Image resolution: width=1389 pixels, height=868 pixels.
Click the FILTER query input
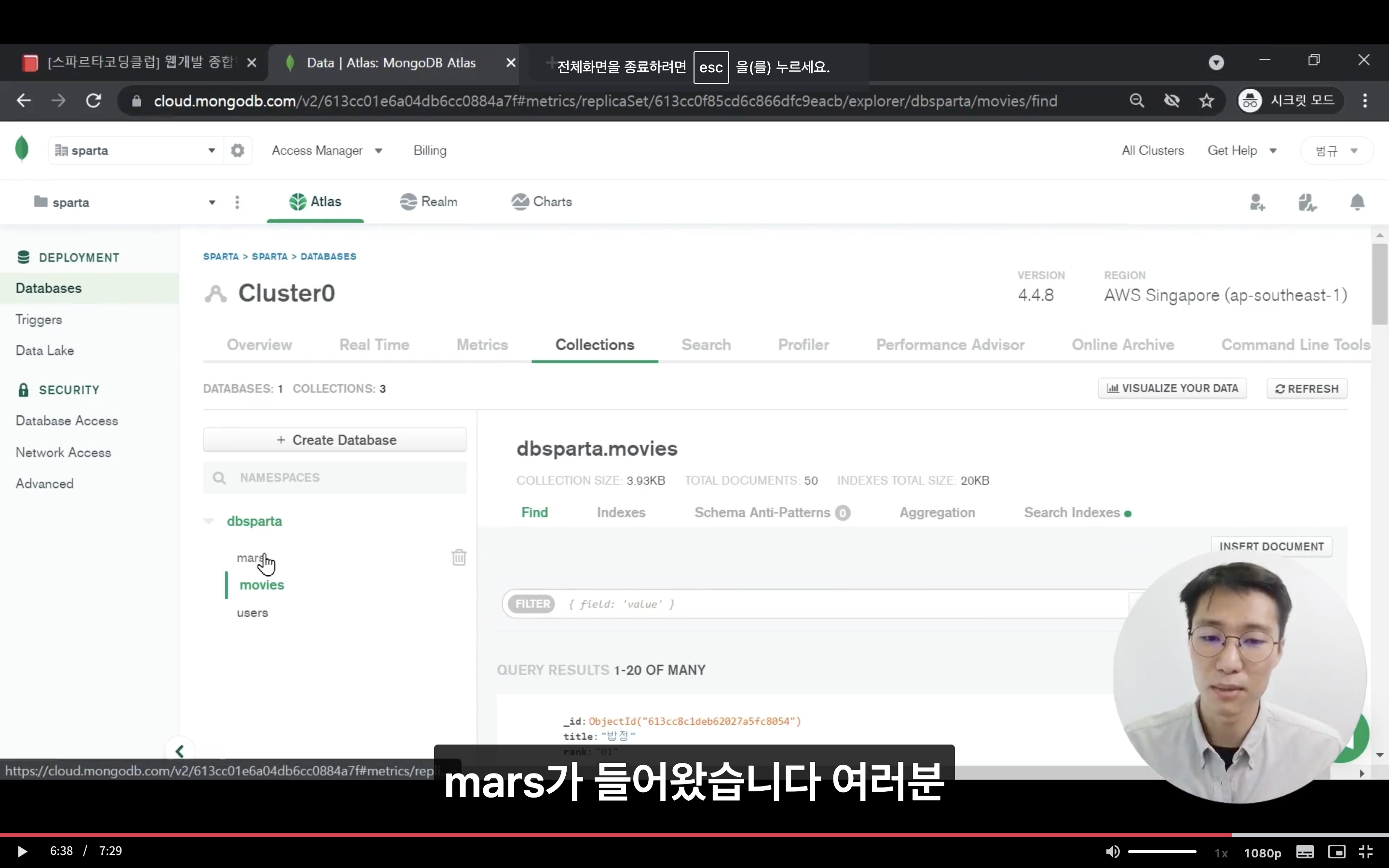coord(815,604)
